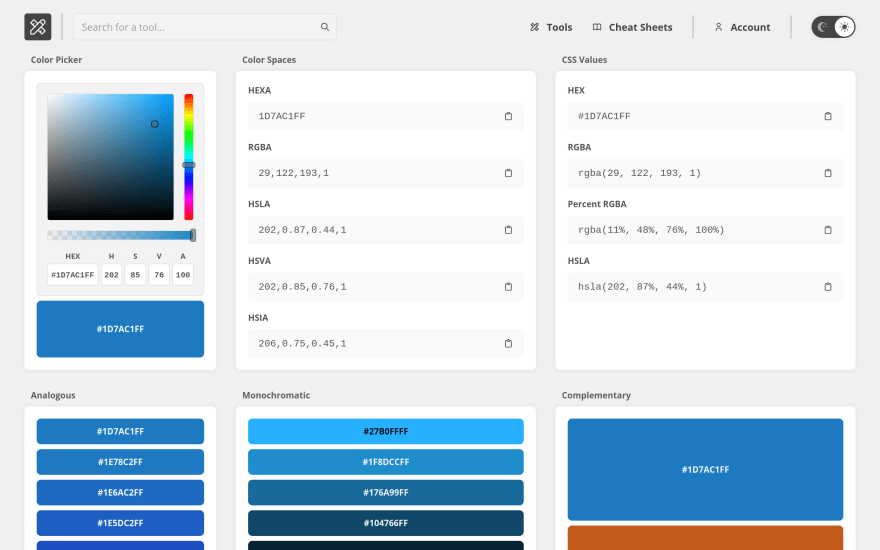Select monochromatic swatch #176A99FF
880x550 pixels.
click(x=386, y=492)
